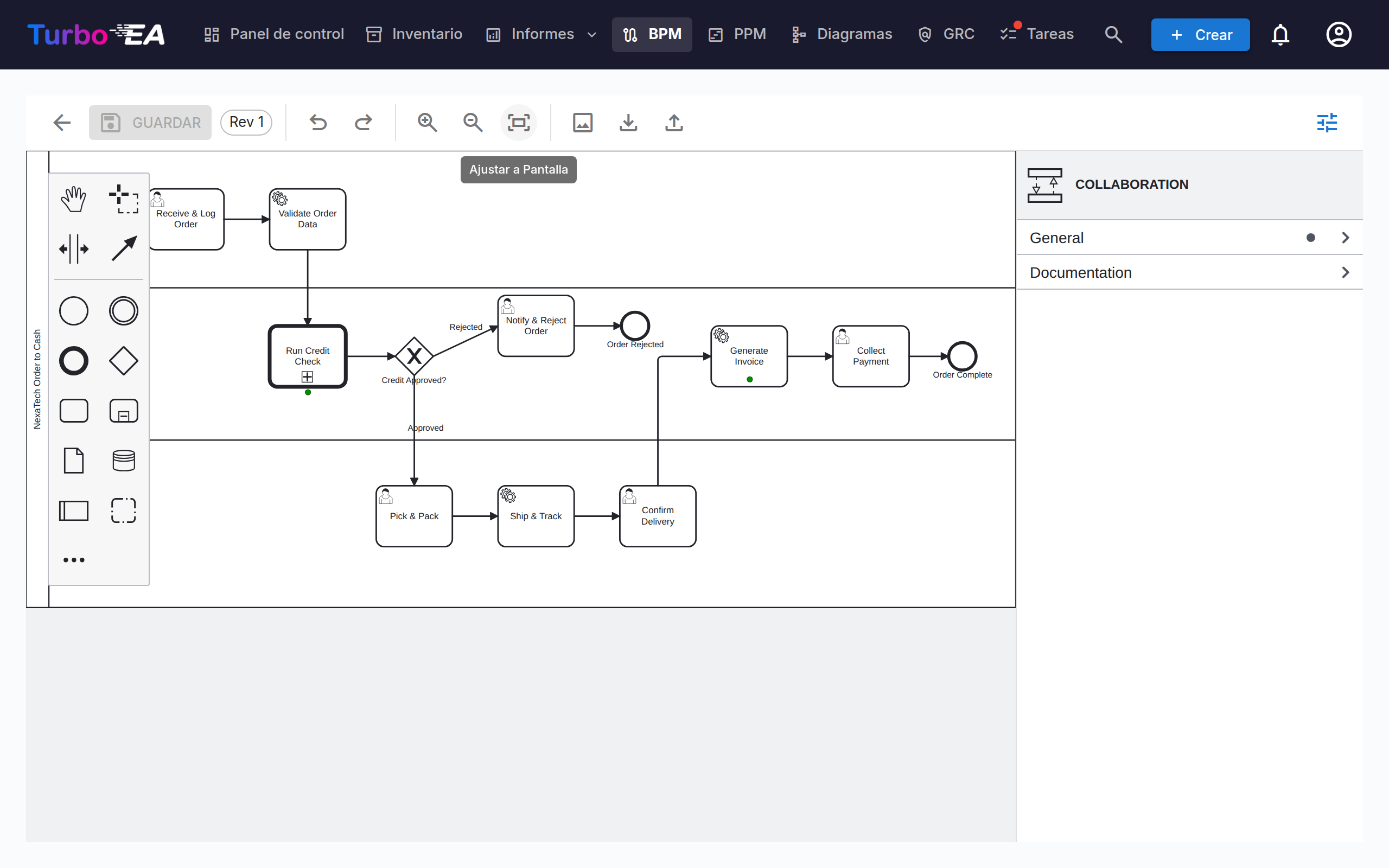Viewport: 1389px width, 868px height.
Task: Switch to the BPM section
Action: pyautogui.click(x=652, y=34)
